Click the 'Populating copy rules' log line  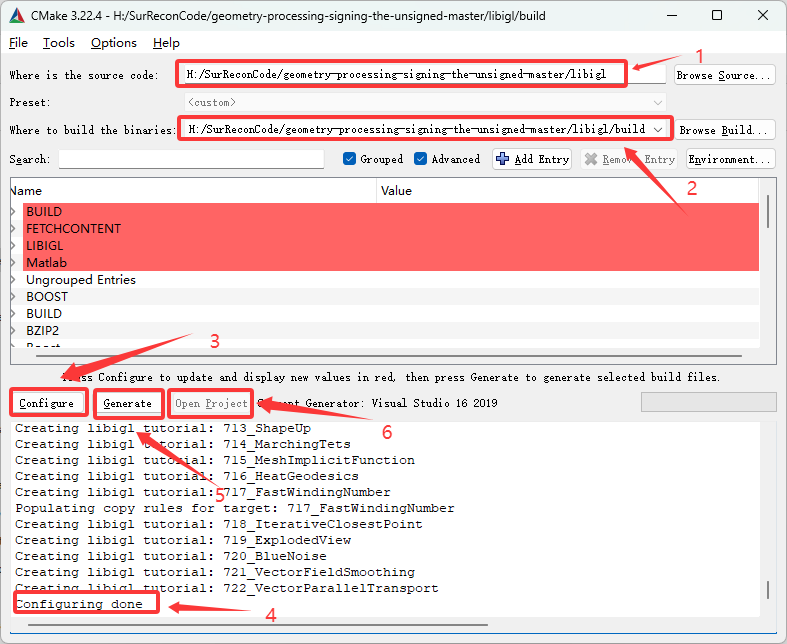[234, 508]
